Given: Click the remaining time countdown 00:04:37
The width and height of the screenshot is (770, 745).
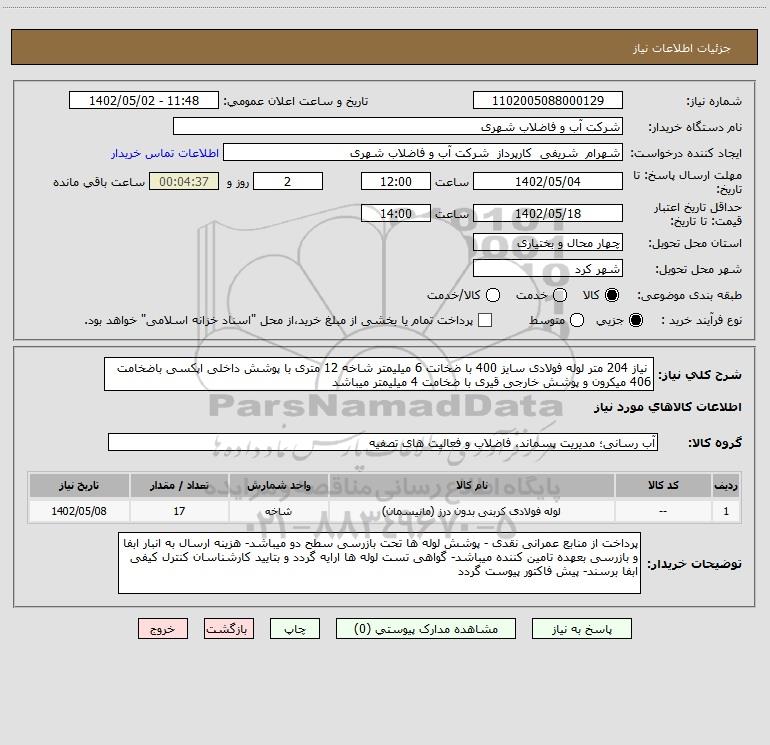Looking at the screenshot, I should (x=184, y=181).
